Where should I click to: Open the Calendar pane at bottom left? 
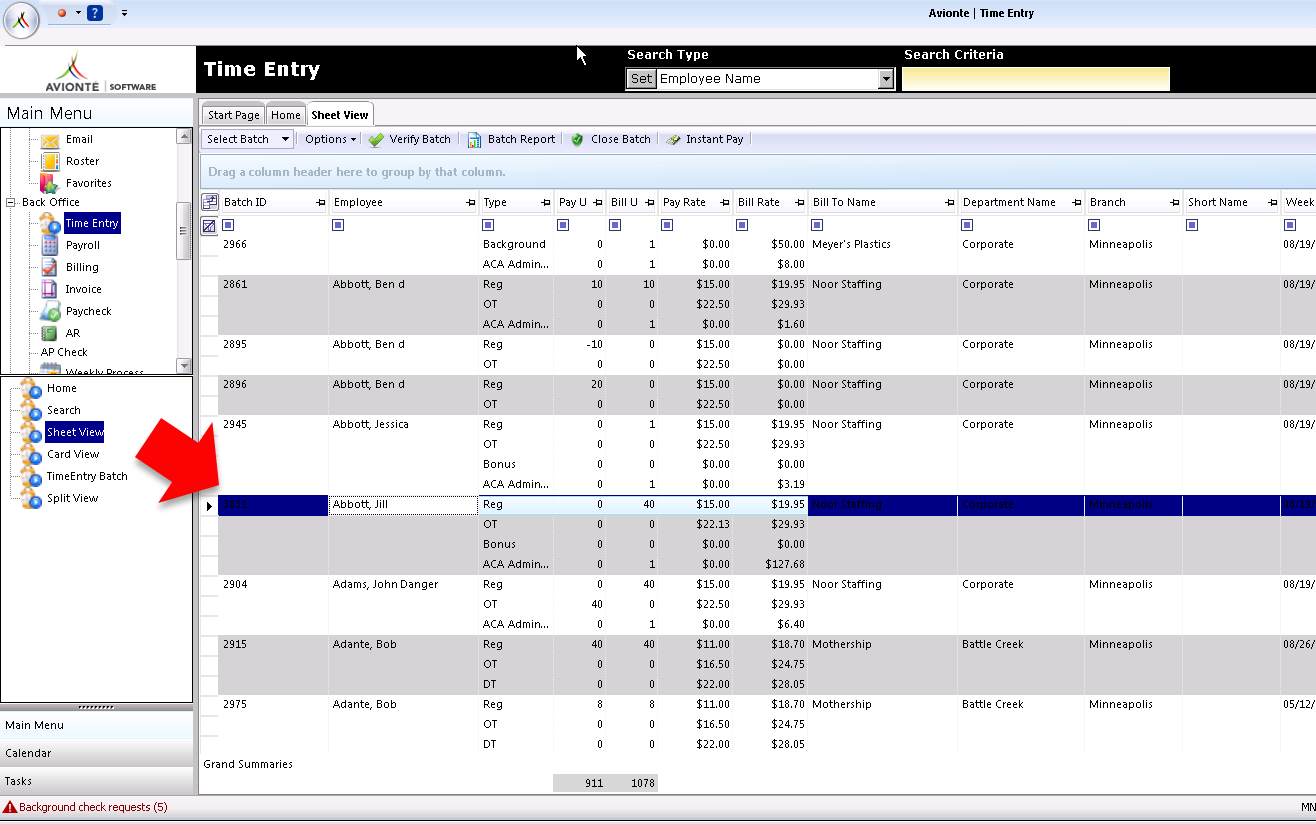coord(96,753)
